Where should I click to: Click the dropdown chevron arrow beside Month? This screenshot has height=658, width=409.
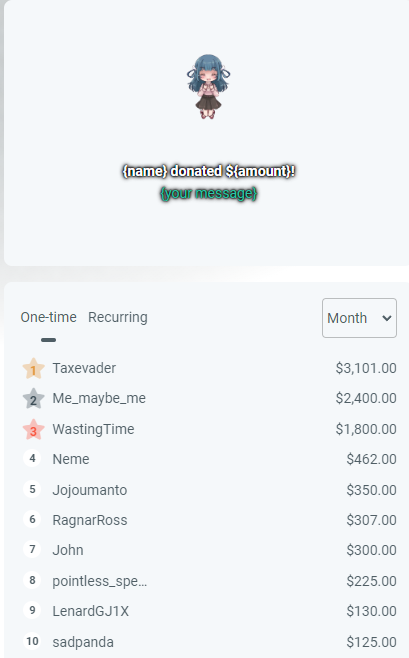tap(387, 318)
